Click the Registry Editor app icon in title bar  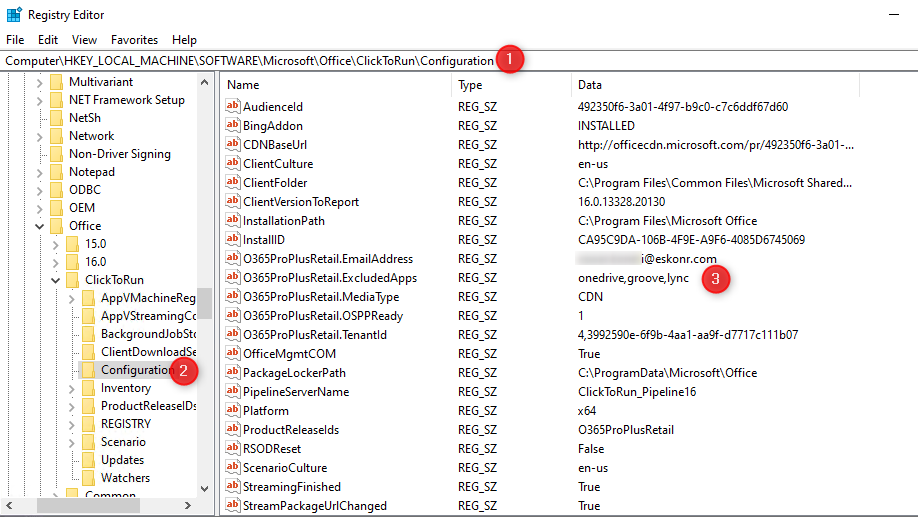(13, 14)
